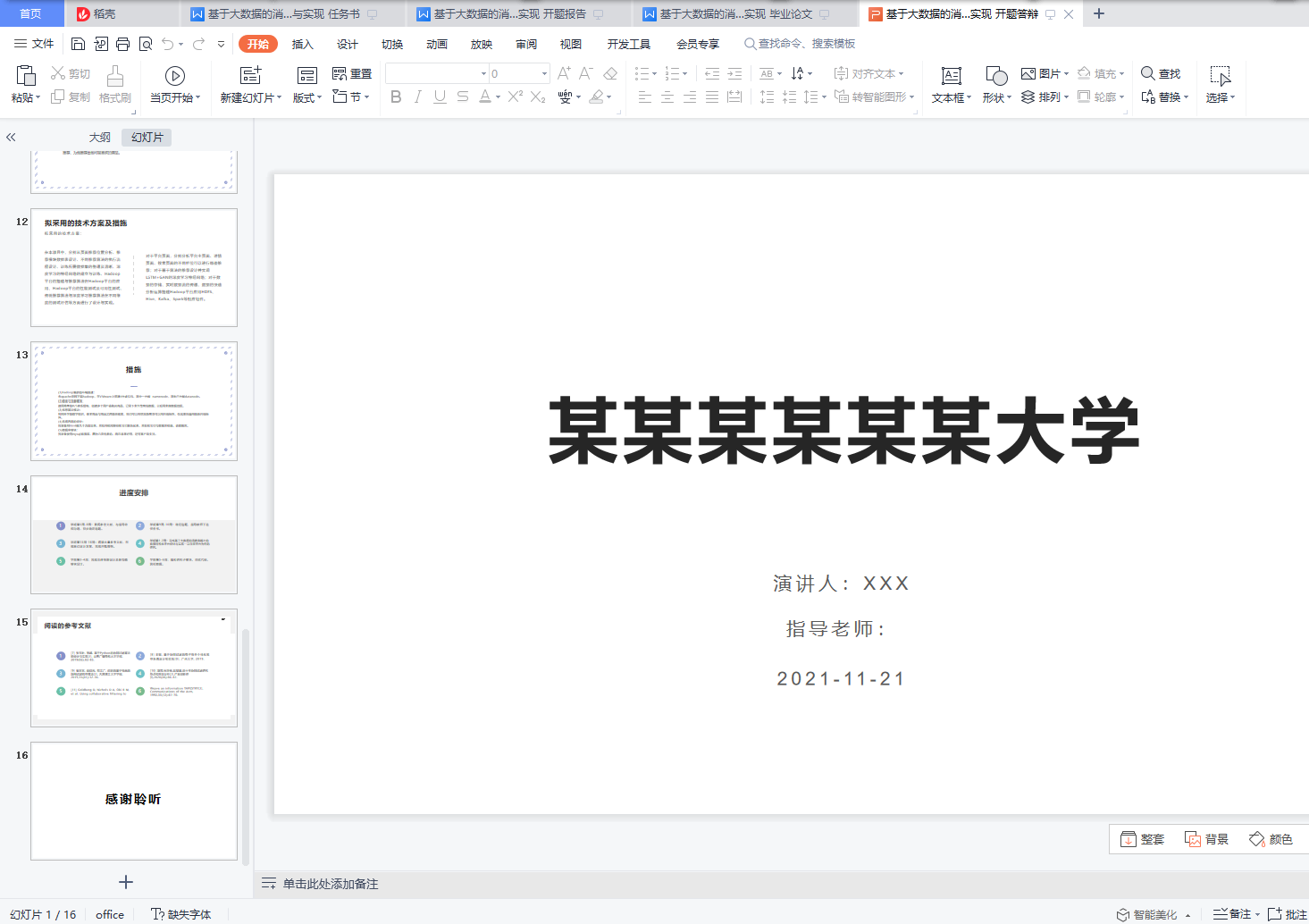Click the Background (背景) button

click(1206, 839)
